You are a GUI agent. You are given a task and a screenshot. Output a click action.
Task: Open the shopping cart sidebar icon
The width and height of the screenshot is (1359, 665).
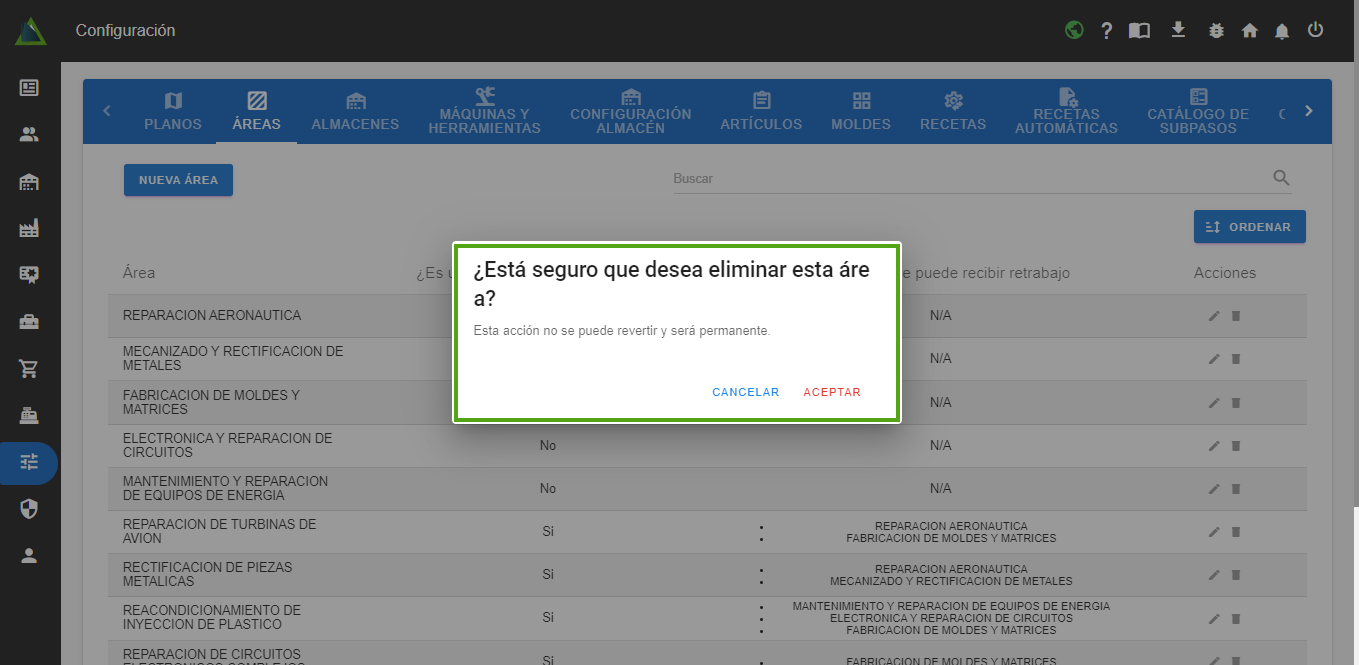[x=29, y=369]
